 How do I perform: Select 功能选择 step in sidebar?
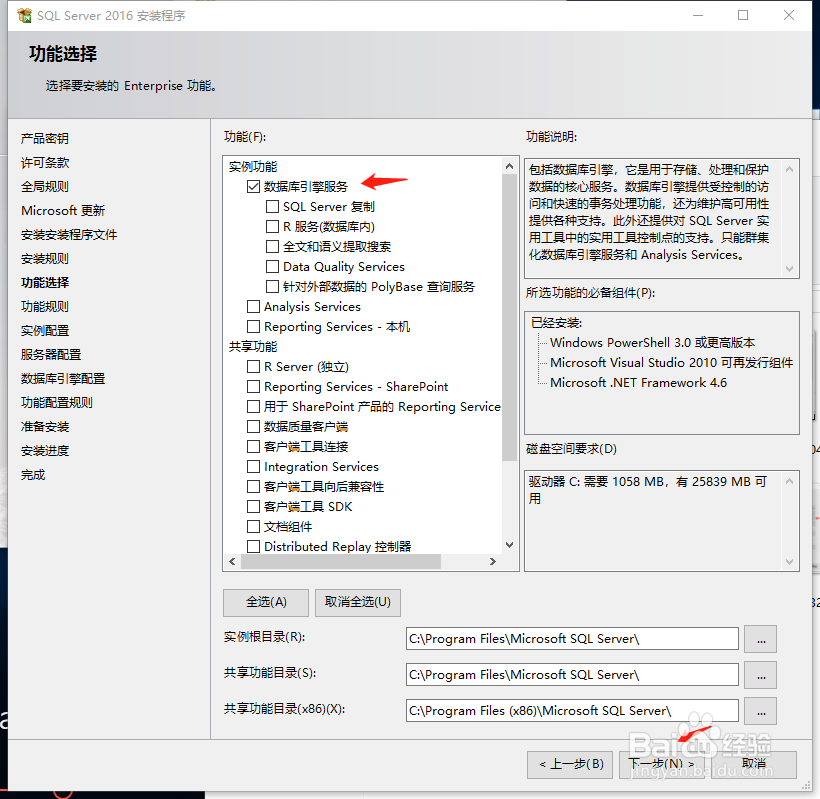pos(45,283)
